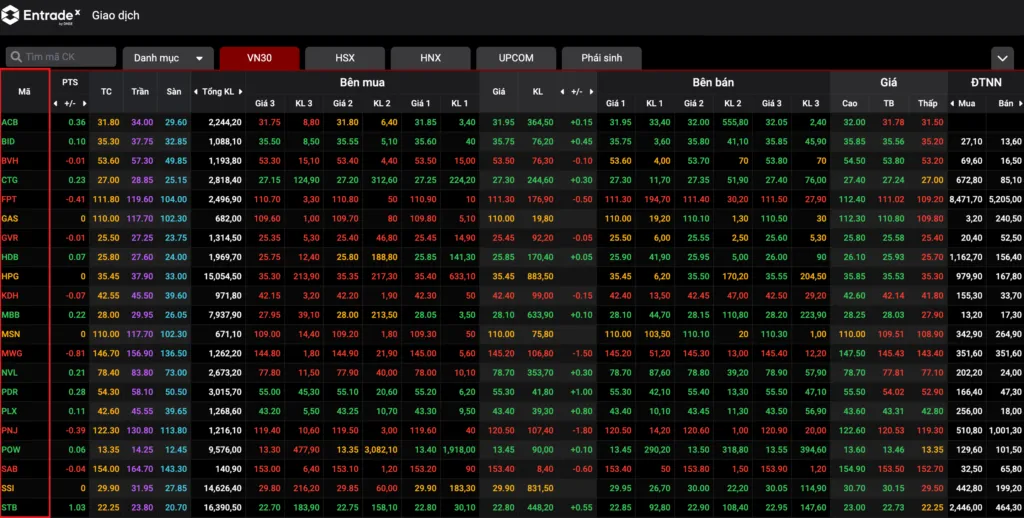Open the Giao dịch menu
Image resolution: width=1024 pixels, height=518 pixels.
[x=115, y=16]
